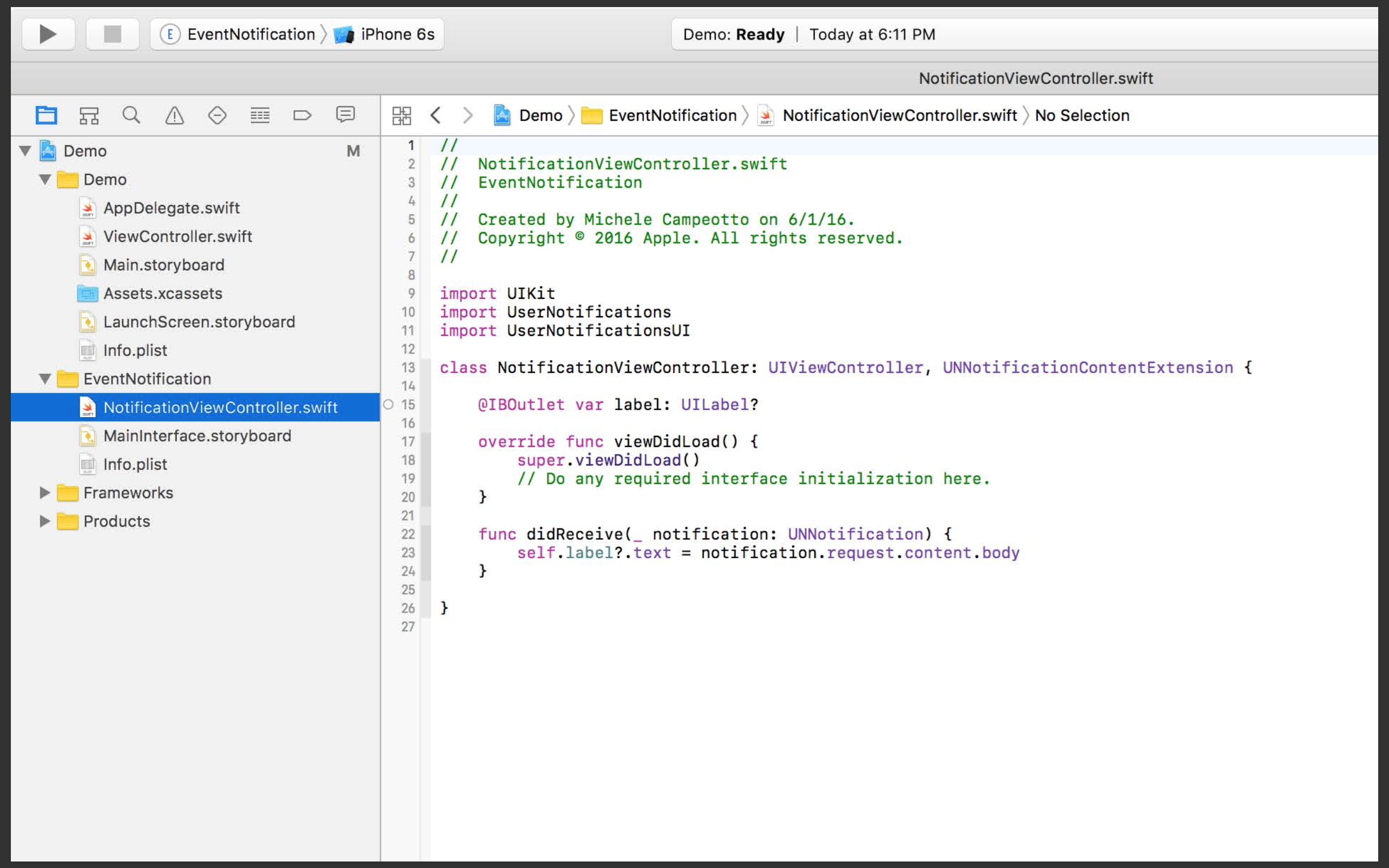
Task: Go back with the left chevron
Action: click(436, 116)
